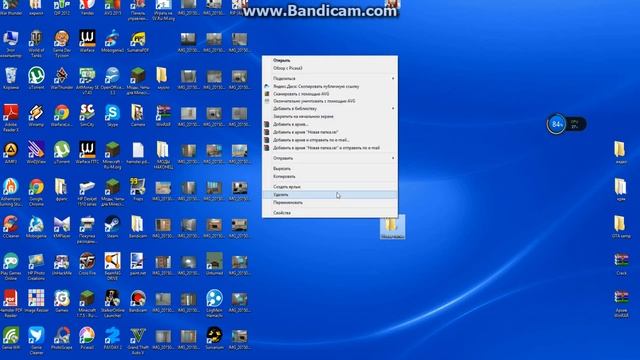Click Яндекс.Диск copy public link entry
The image size is (640, 360).
pos(329,86)
